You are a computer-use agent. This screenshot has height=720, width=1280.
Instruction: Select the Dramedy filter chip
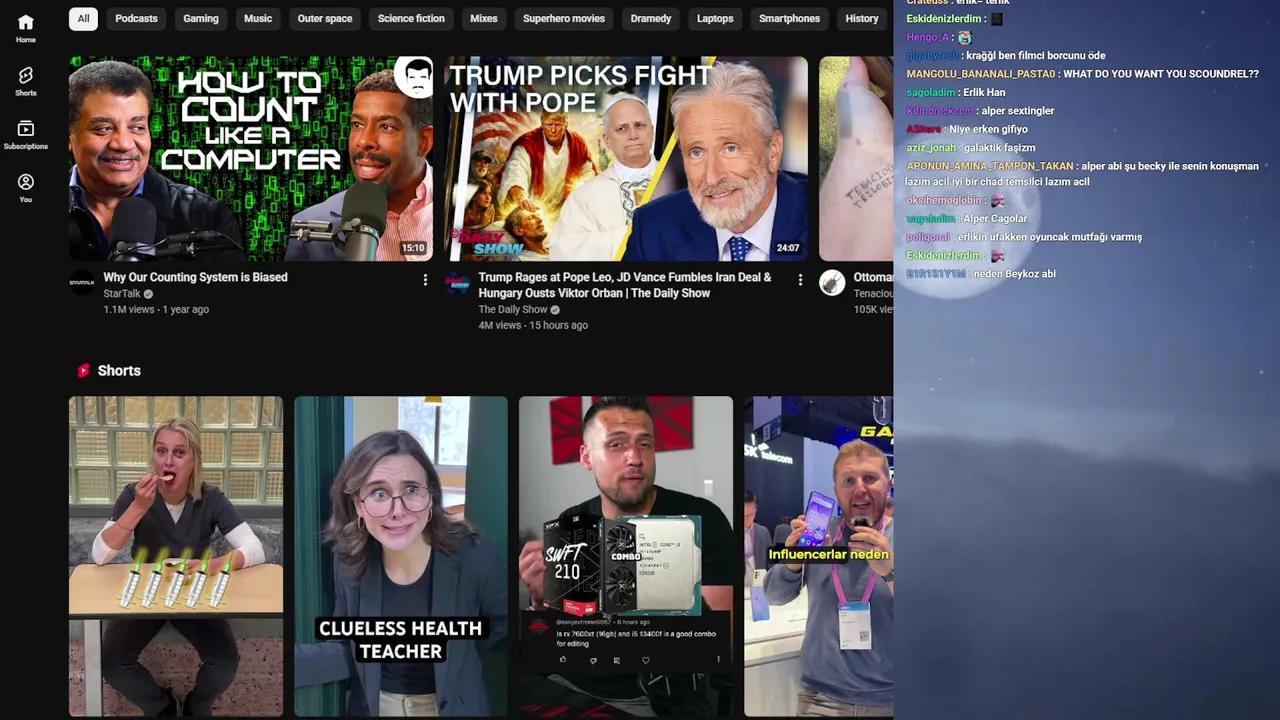tap(651, 18)
